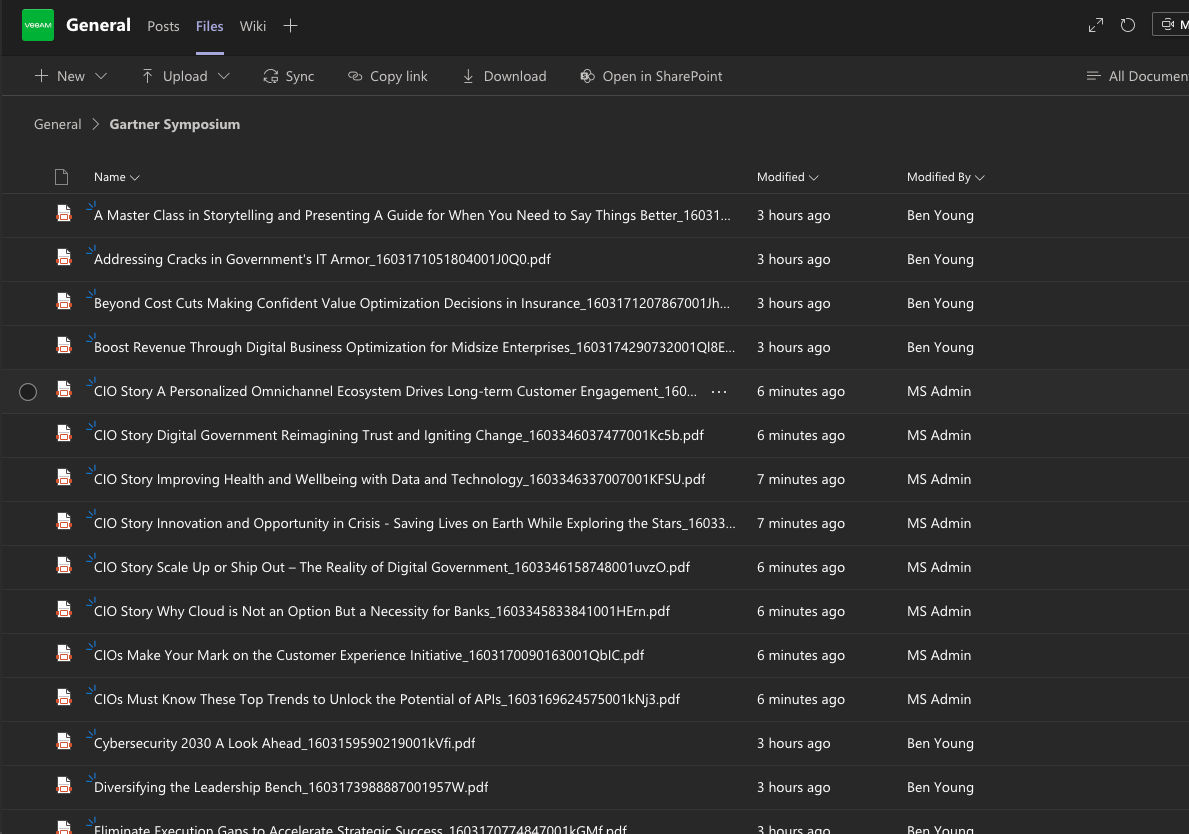Open CIO Story Personalized Omnichannel Ecosystem PDF
The image size is (1189, 834).
[395, 391]
